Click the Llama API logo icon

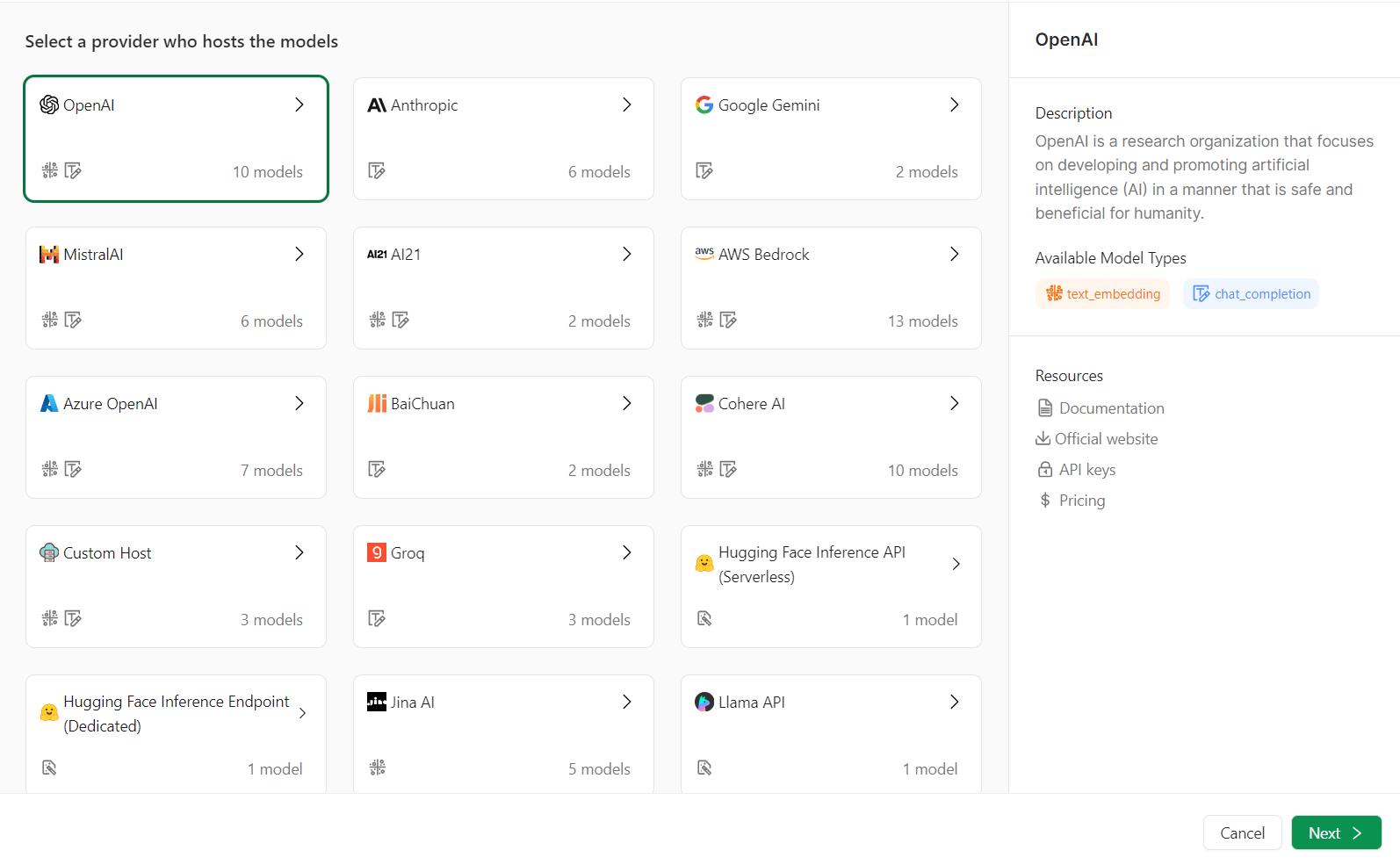click(704, 702)
